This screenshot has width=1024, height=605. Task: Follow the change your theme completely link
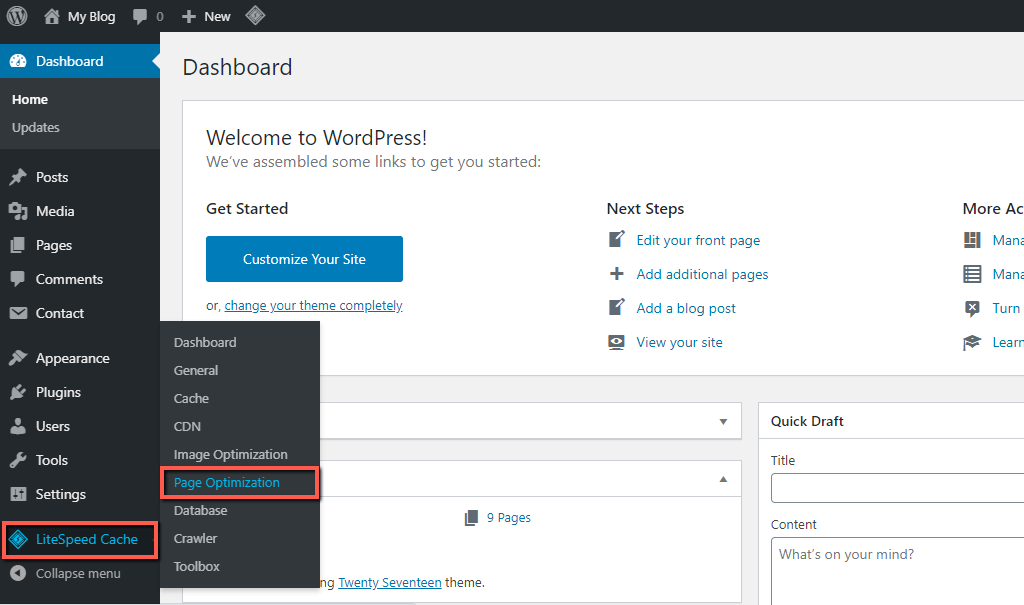(313, 306)
